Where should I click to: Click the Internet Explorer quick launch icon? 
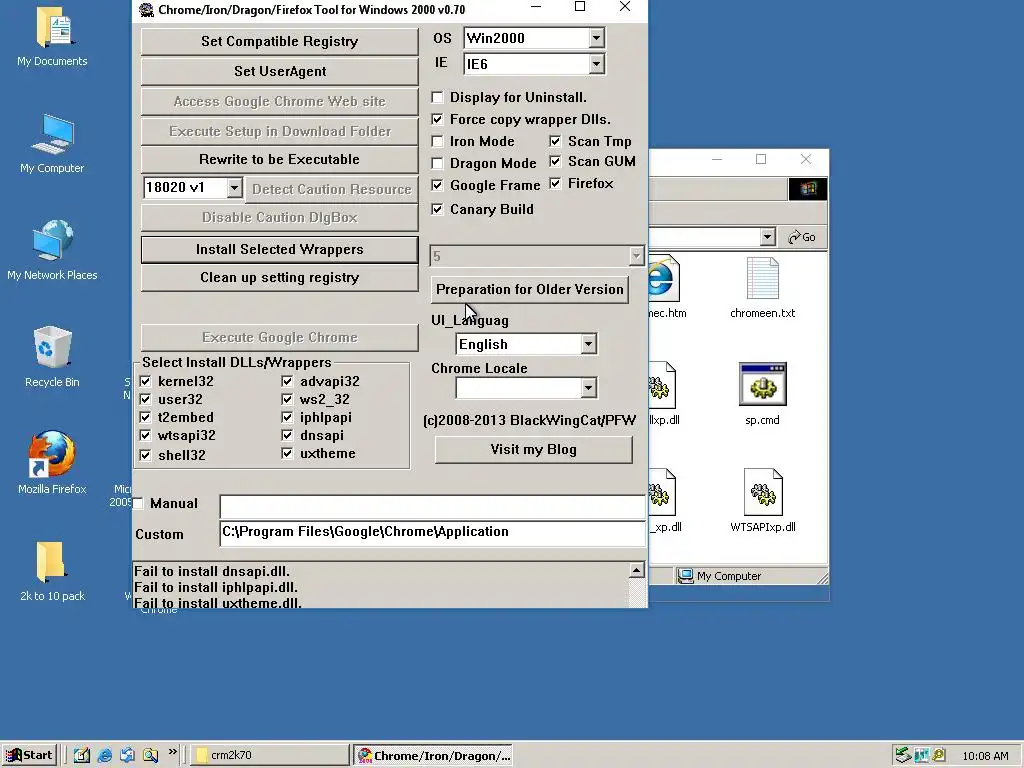tap(104, 755)
